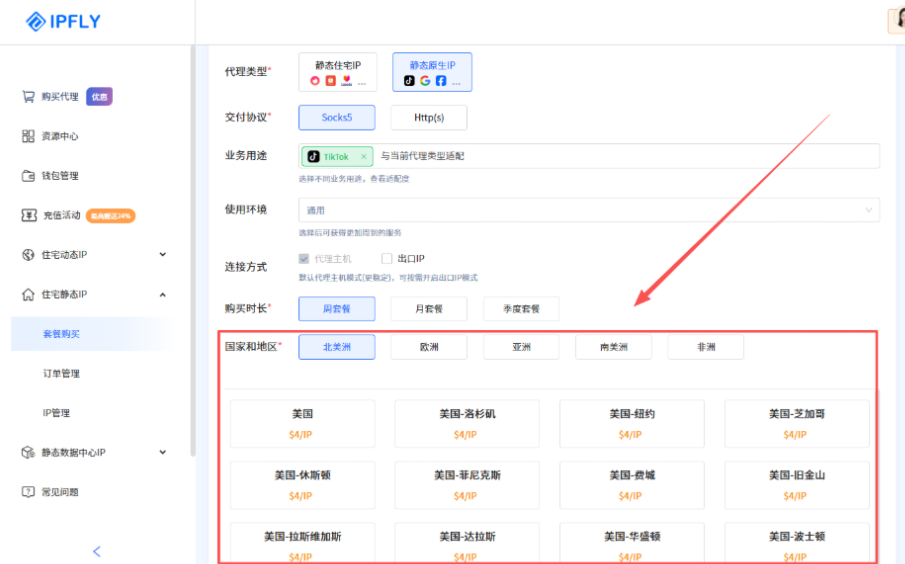This screenshot has height=564, width=905.
Task: Collapse the sidebar with the left arrow
Action: (97, 551)
